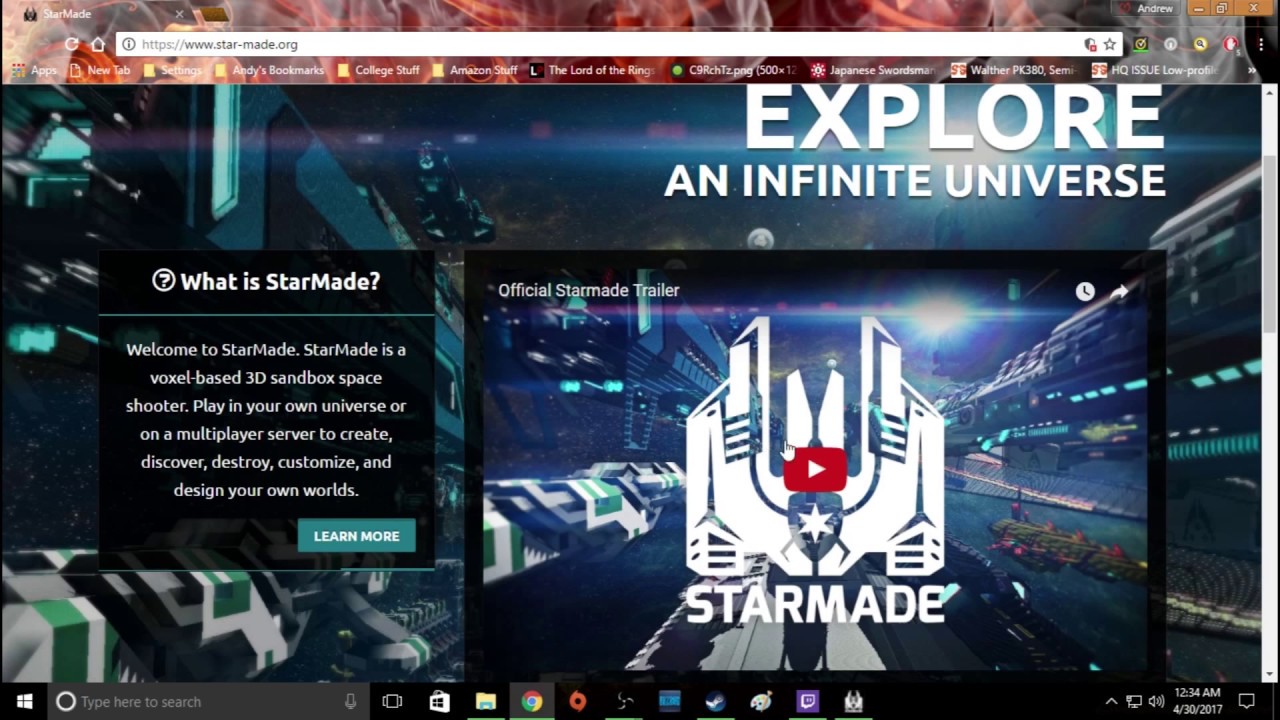Open the network status tray icon
1280x720 pixels.
1134,701
